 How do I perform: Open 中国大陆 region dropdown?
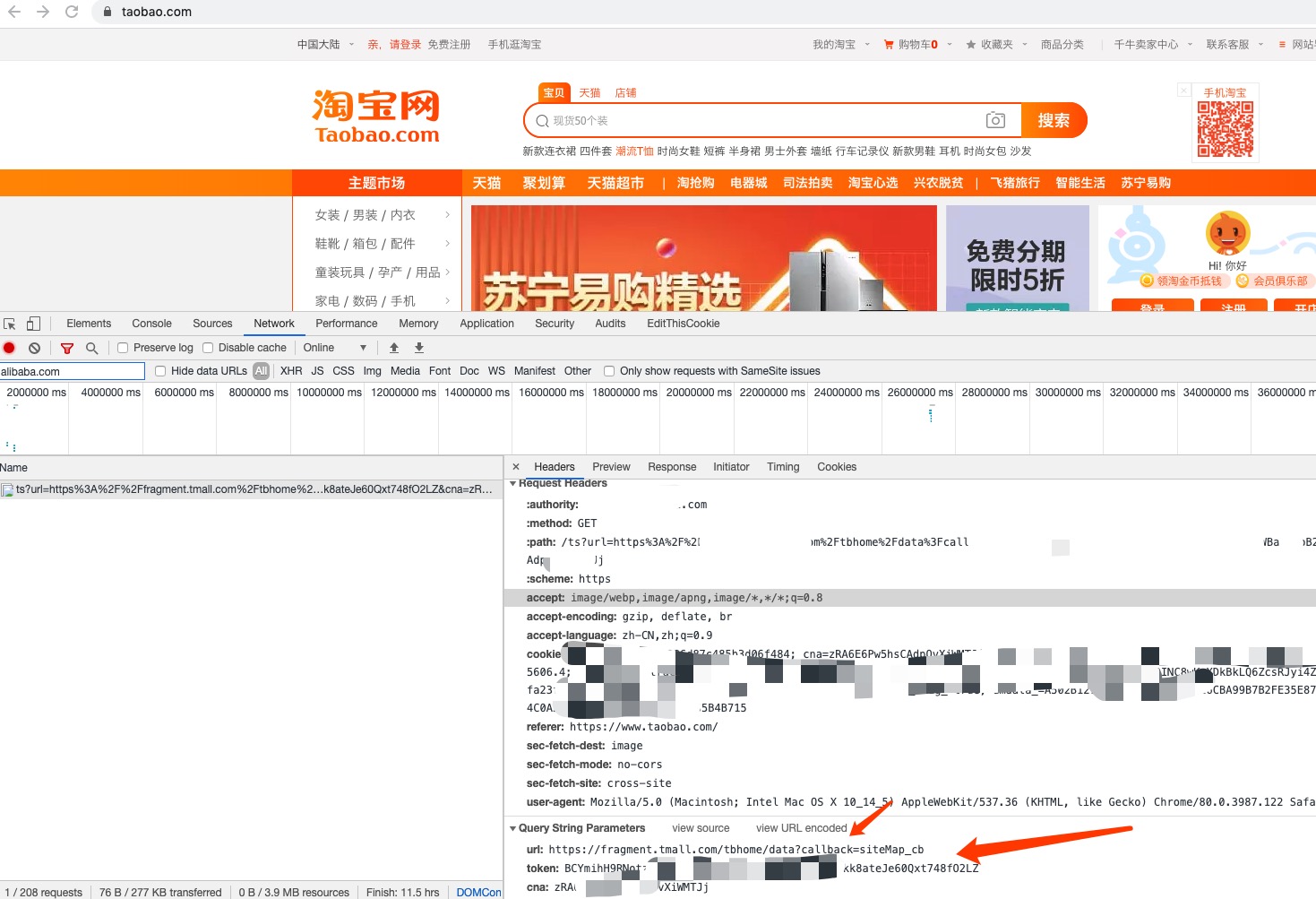tap(326, 44)
